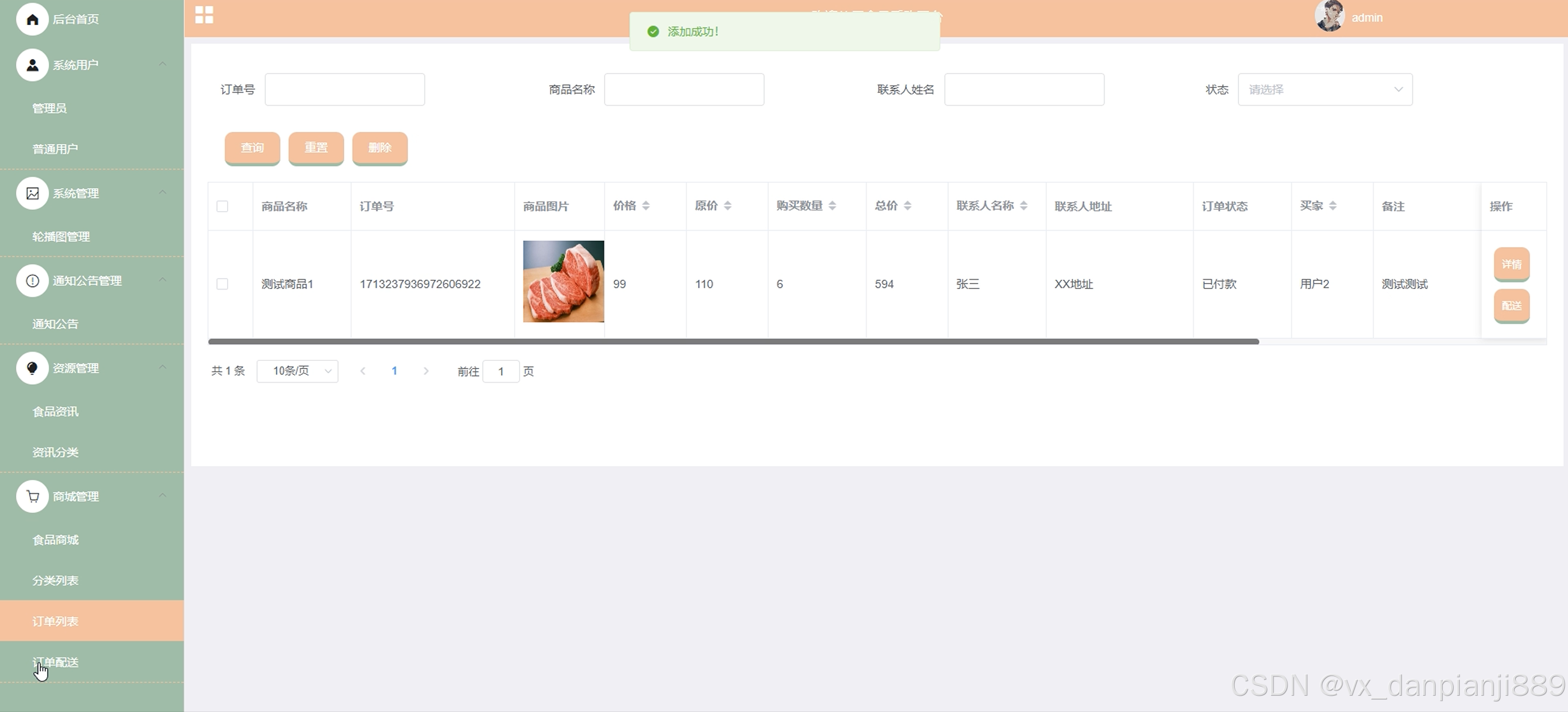Image resolution: width=1568 pixels, height=712 pixels.
Task: Click the info icon beside 通知公告管理
Action: point(32,281)
